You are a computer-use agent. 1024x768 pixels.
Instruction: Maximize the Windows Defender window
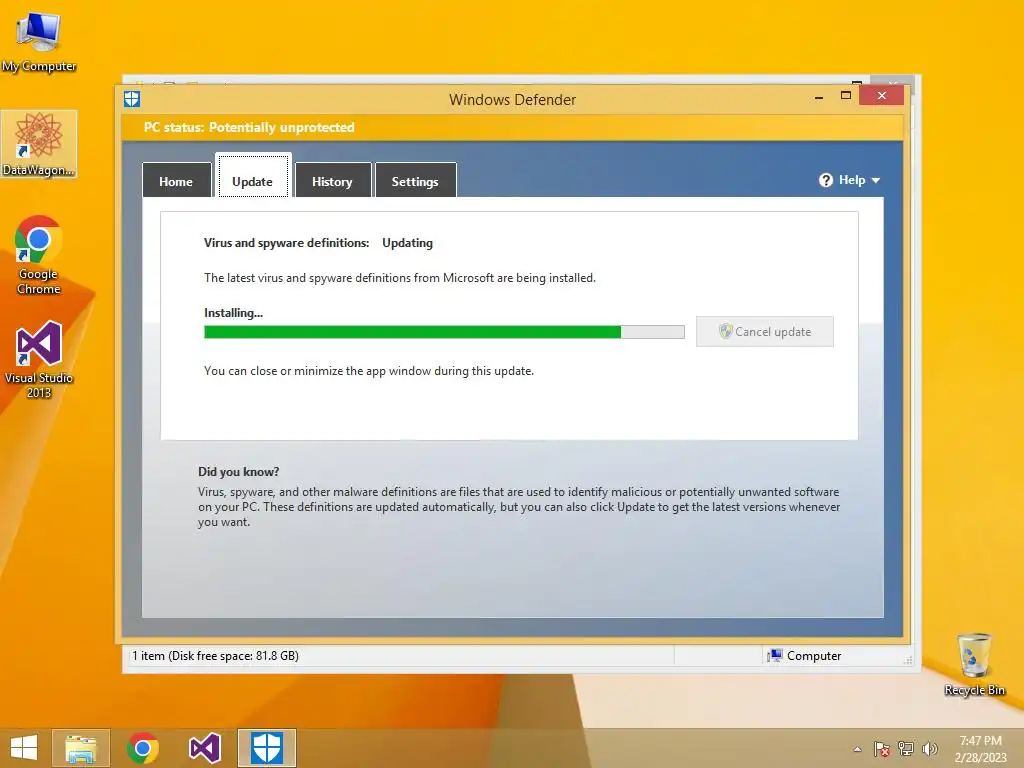pos(846,96)
